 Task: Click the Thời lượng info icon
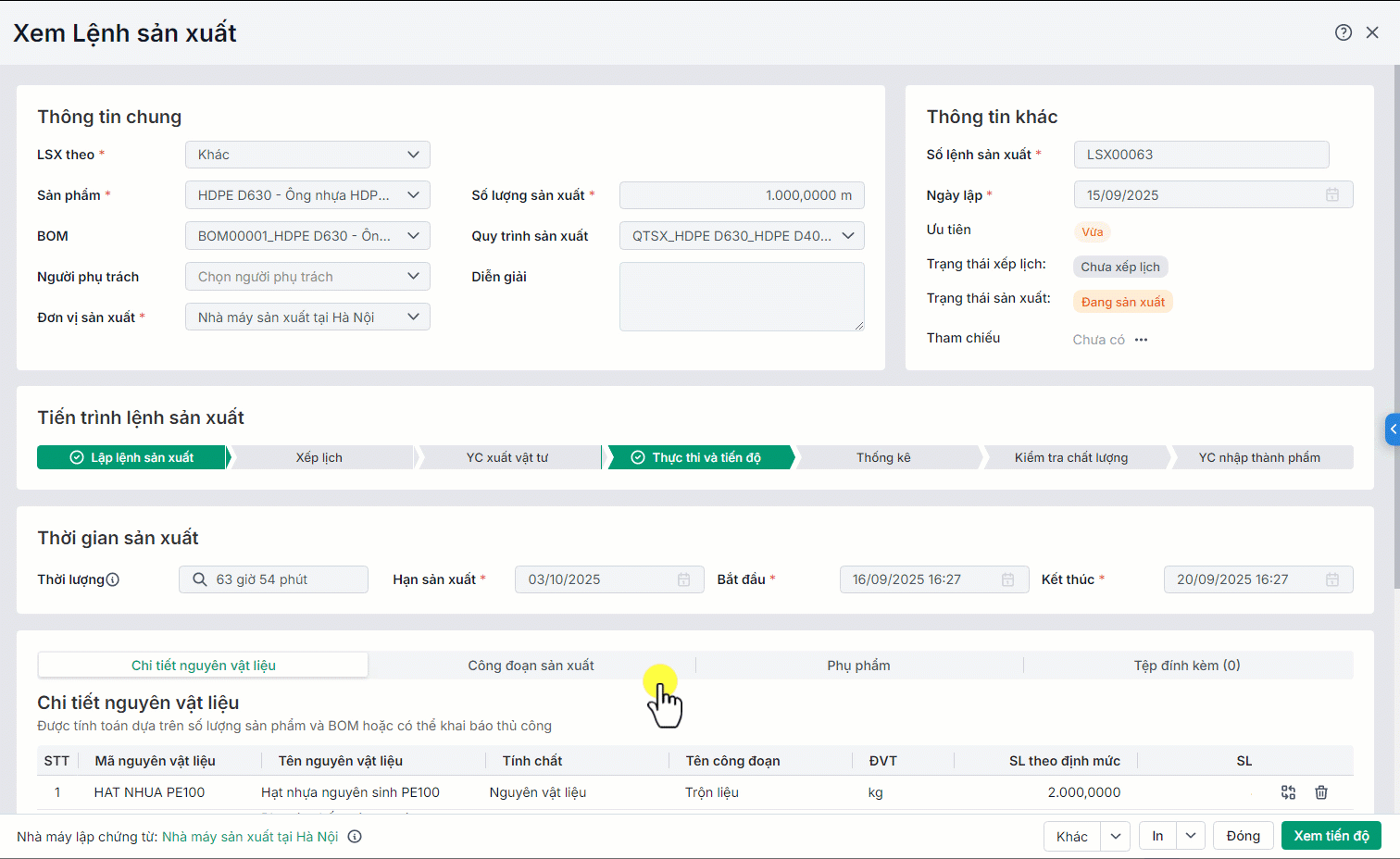[113, 580]
